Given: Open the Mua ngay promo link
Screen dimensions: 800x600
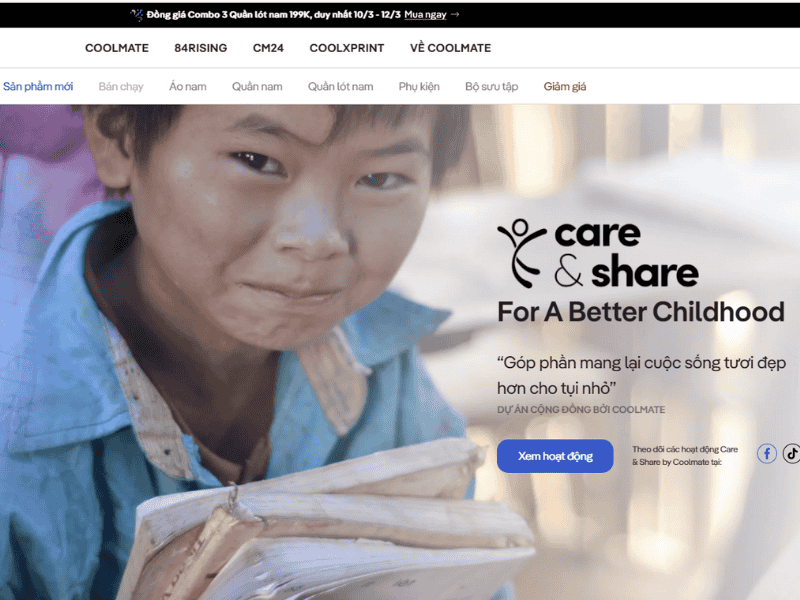Looking at the screenshot, I should click(425, 15).
